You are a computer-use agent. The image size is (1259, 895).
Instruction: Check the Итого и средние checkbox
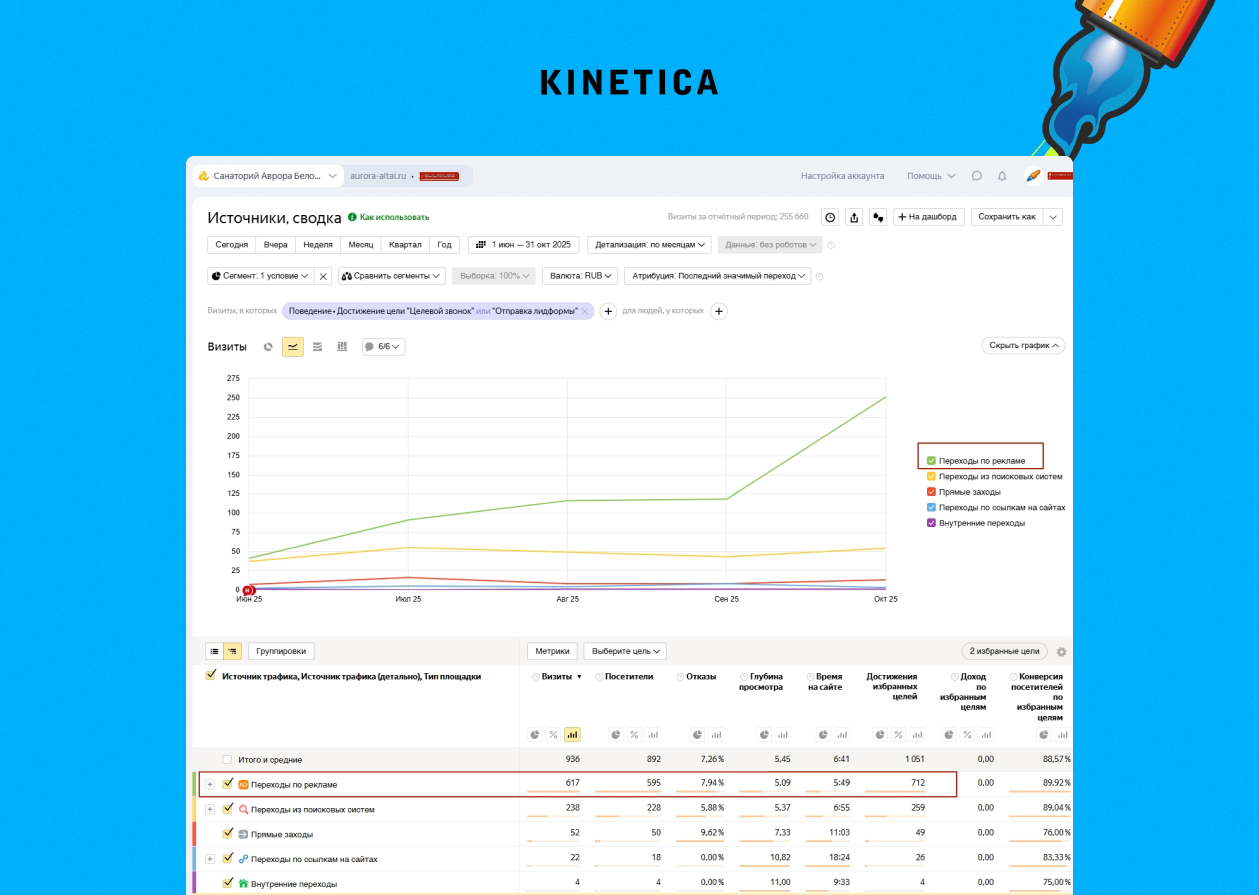[x=228, y=760]
